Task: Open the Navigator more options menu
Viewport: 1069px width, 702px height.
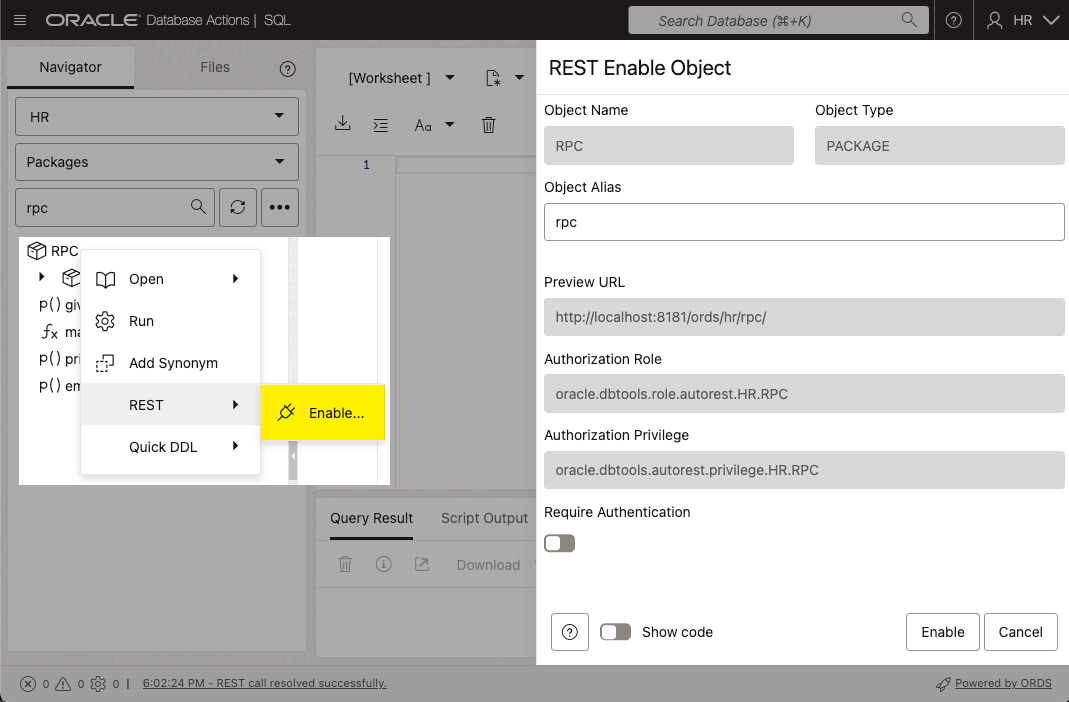Action: [x=280, y=207]
